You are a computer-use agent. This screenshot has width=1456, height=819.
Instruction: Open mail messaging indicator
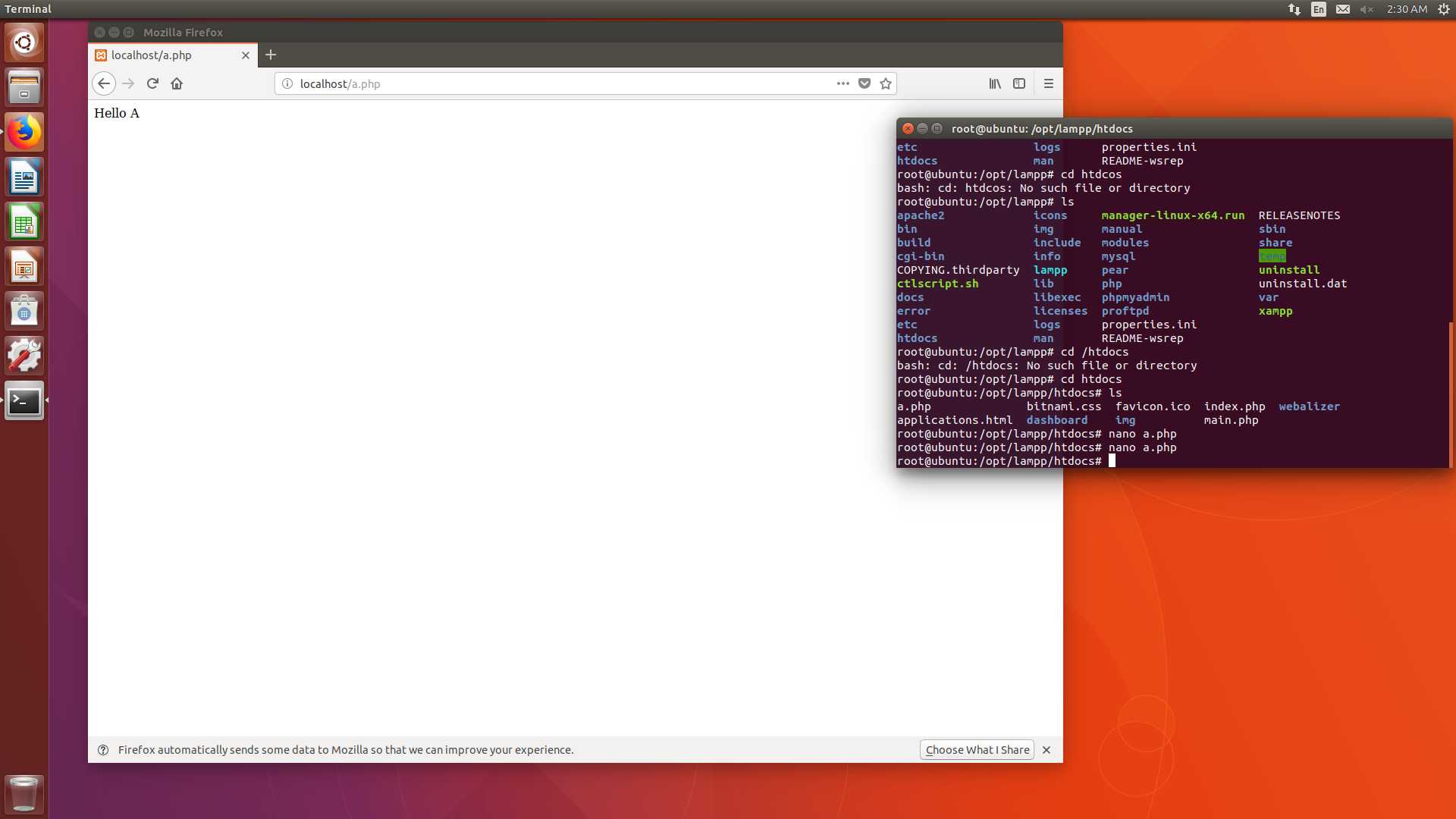(1343, 9)
